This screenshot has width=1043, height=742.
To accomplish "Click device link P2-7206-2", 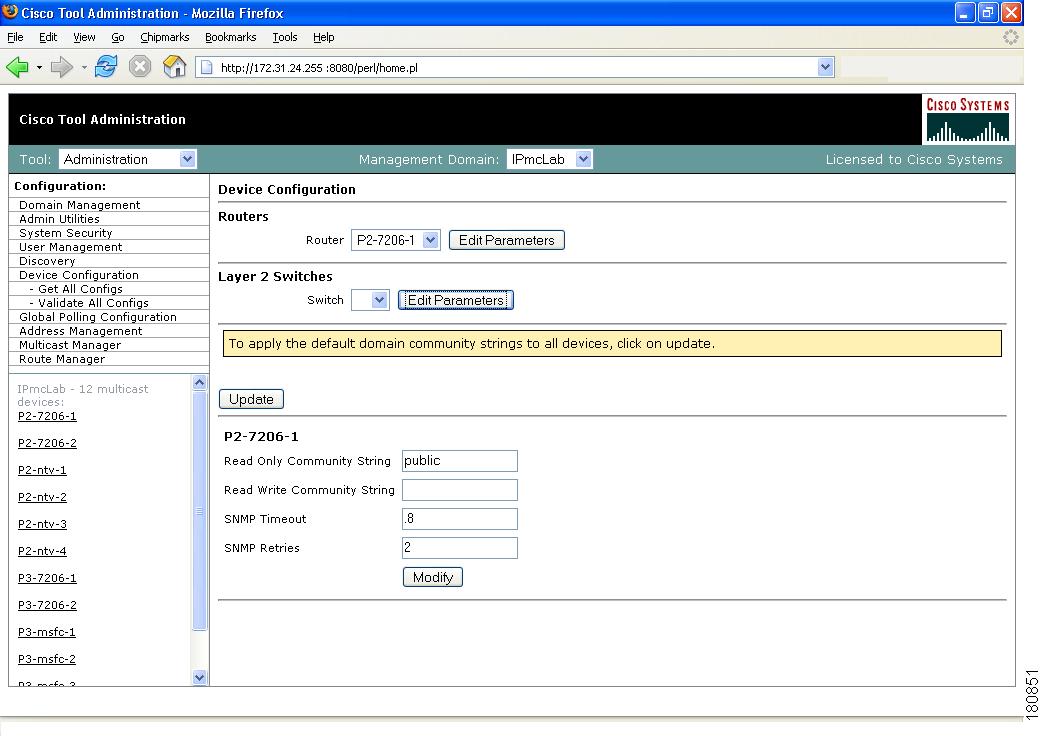I will point(47,443).
